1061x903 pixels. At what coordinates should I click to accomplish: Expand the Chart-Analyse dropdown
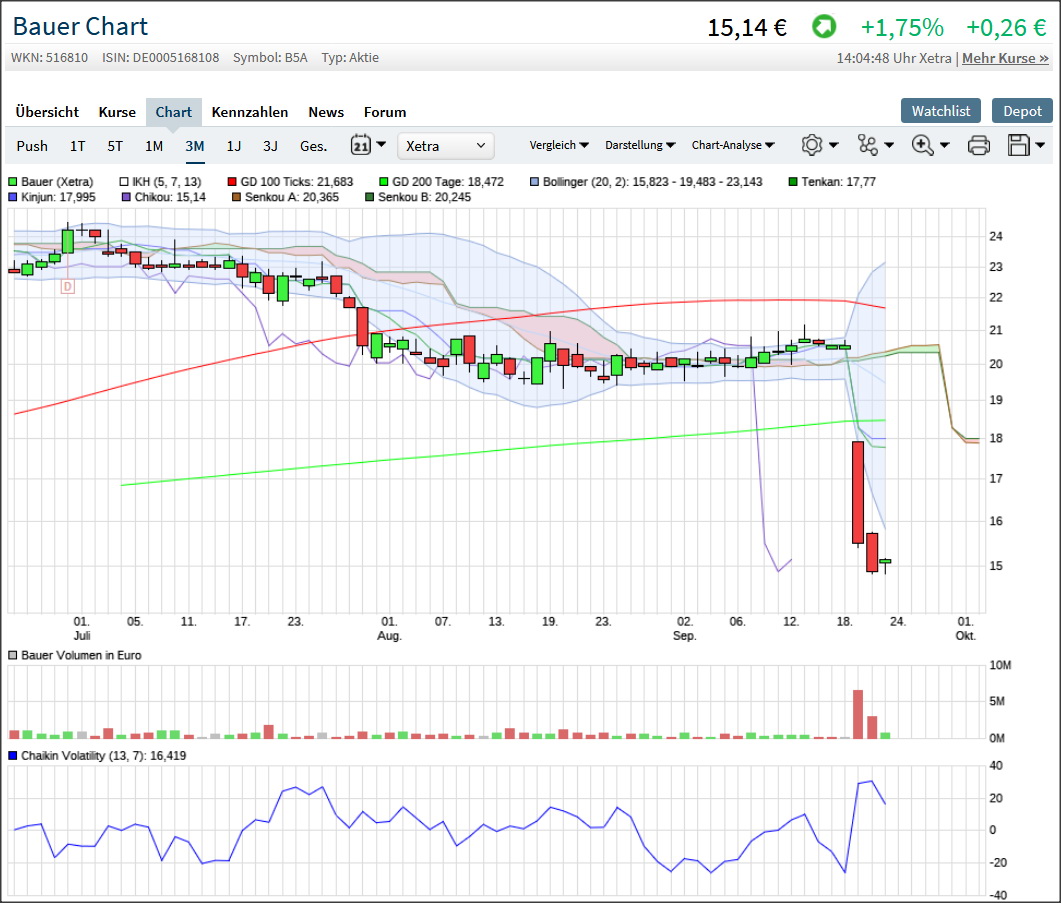click(x=733, y=146)
